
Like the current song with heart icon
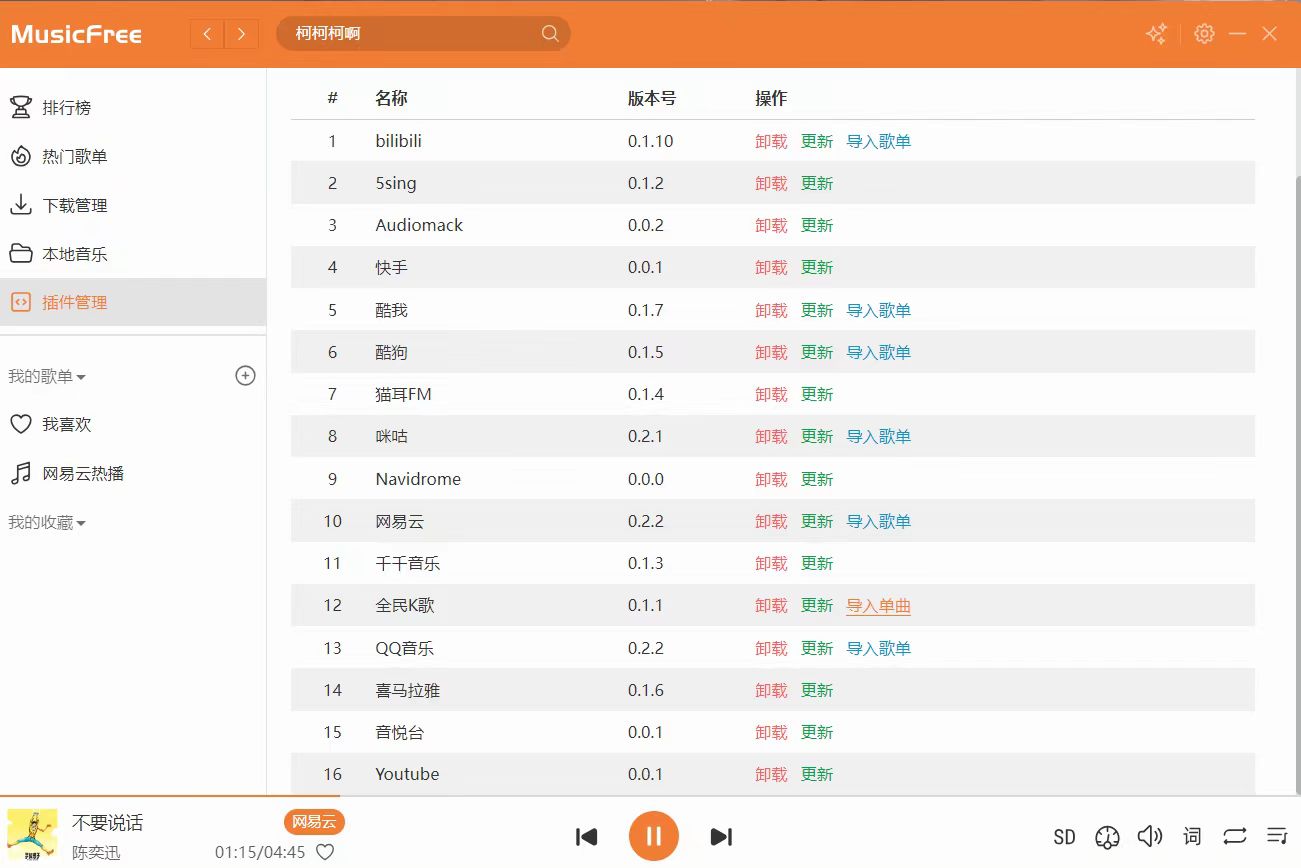point(325,852)
